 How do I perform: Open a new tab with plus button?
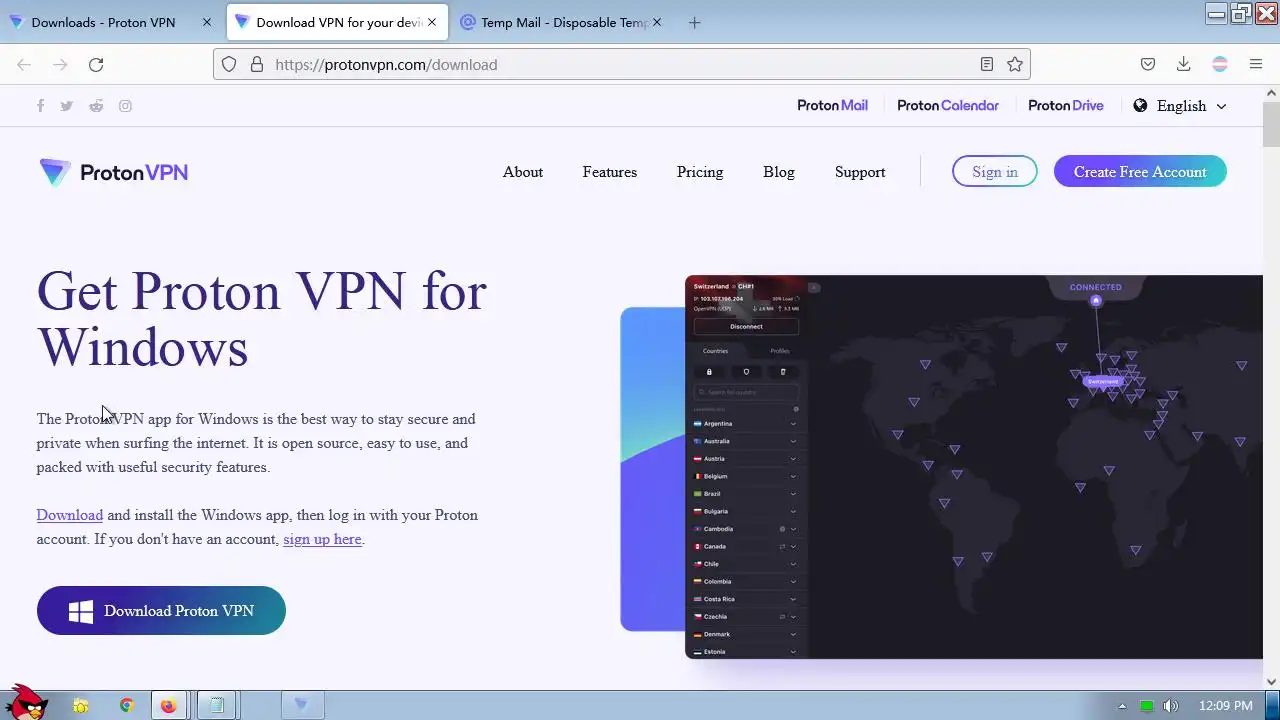point(695,22)
